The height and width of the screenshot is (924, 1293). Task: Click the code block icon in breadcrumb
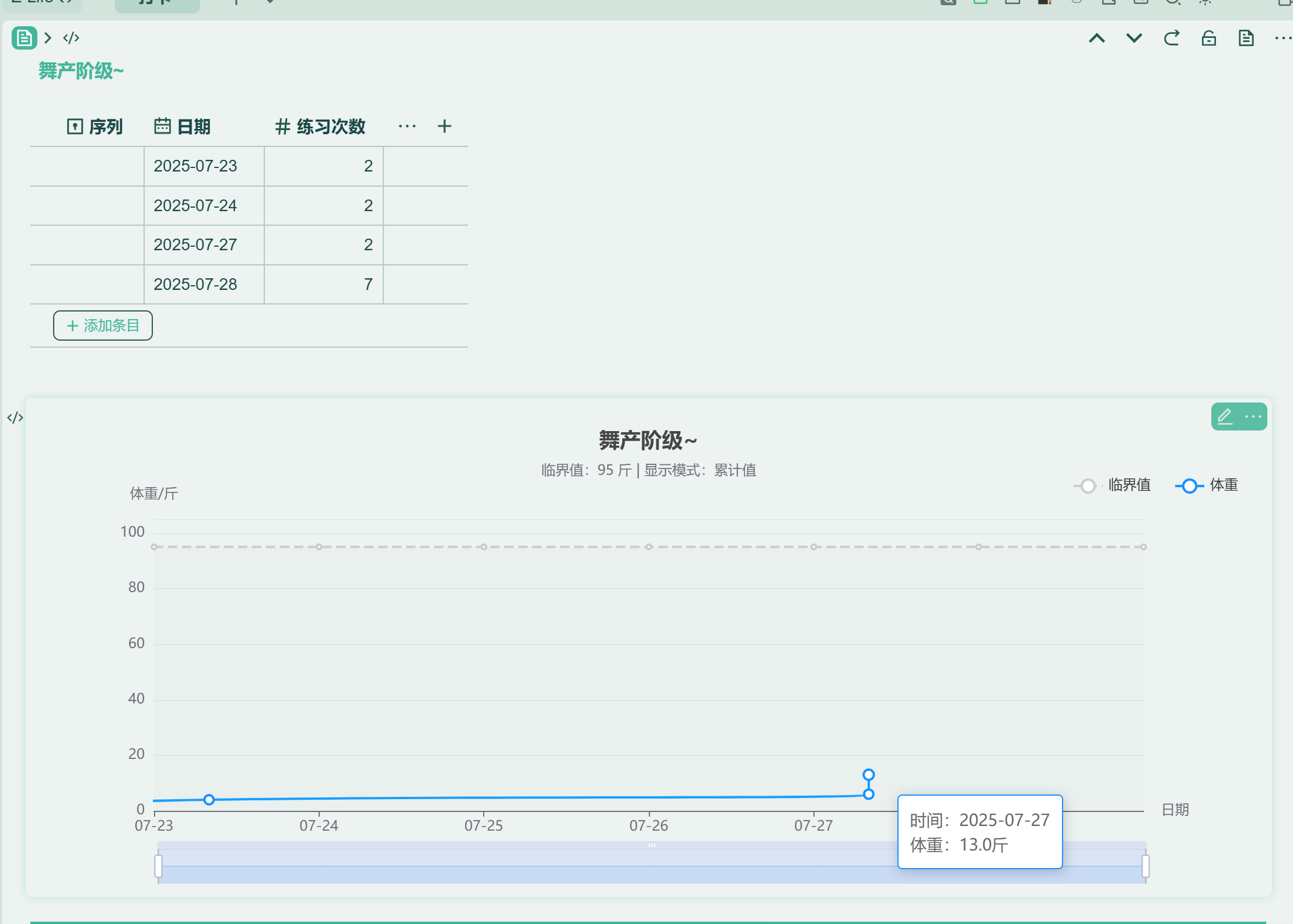[x=71, y=38]
